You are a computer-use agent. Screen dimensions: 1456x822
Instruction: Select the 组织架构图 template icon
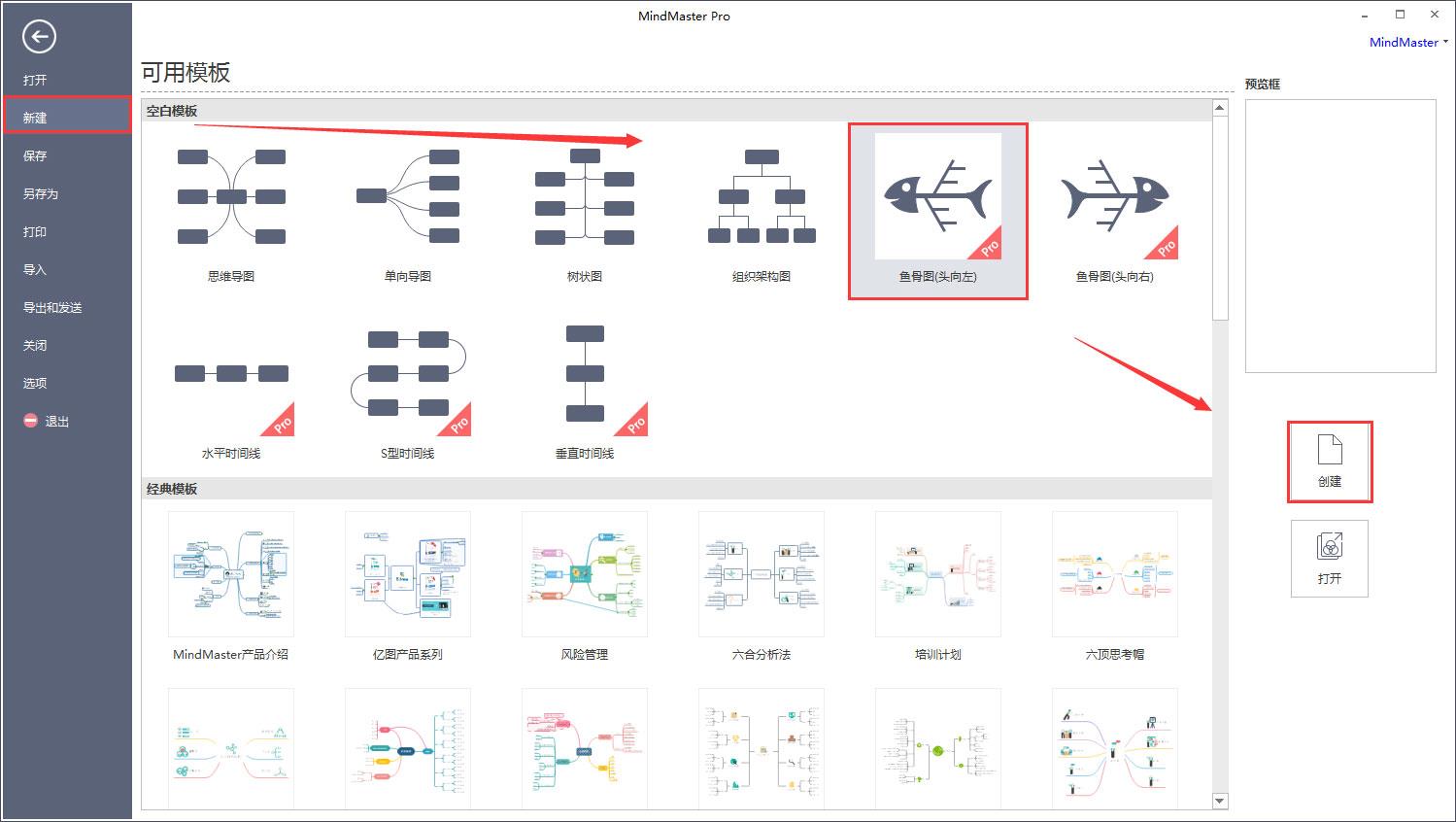coord(762,196)
